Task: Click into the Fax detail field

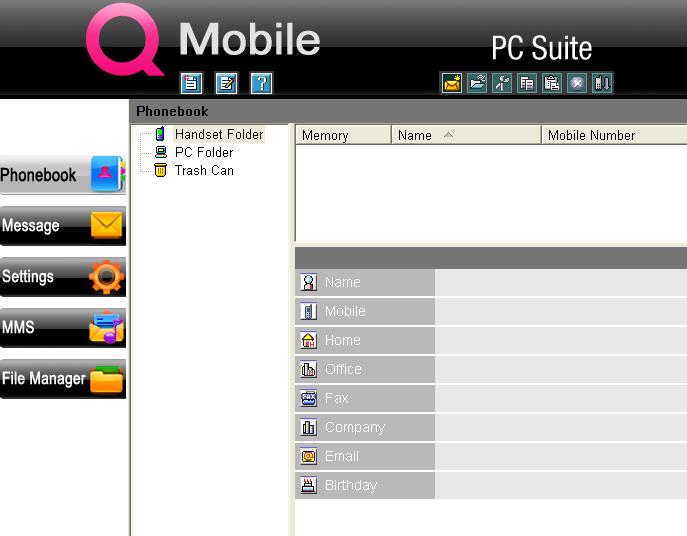Action: 561,398
